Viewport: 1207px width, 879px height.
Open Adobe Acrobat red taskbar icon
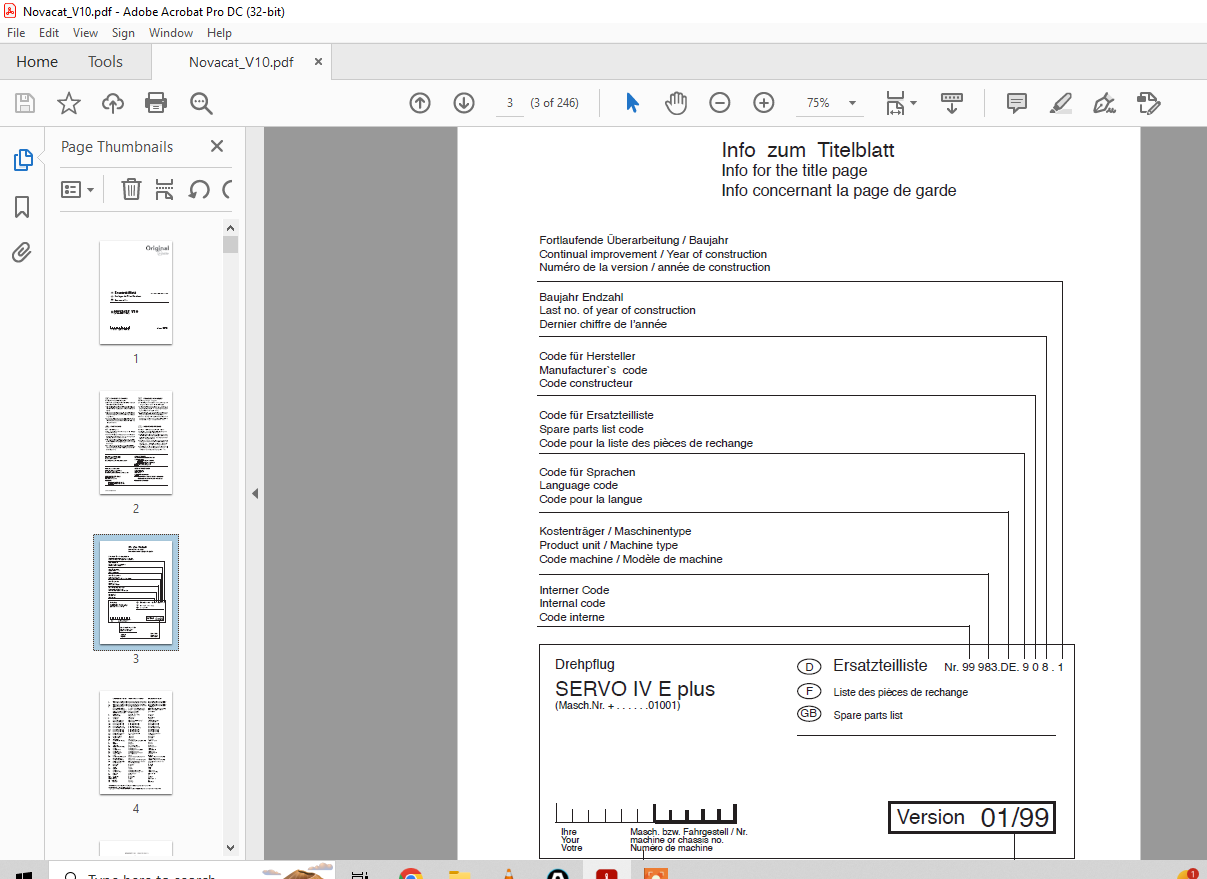607,872
